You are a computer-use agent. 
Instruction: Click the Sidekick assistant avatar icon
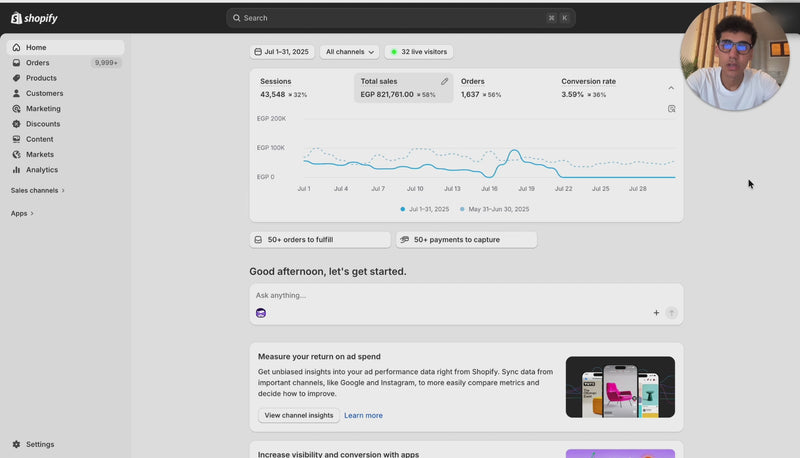pos(261,313)
